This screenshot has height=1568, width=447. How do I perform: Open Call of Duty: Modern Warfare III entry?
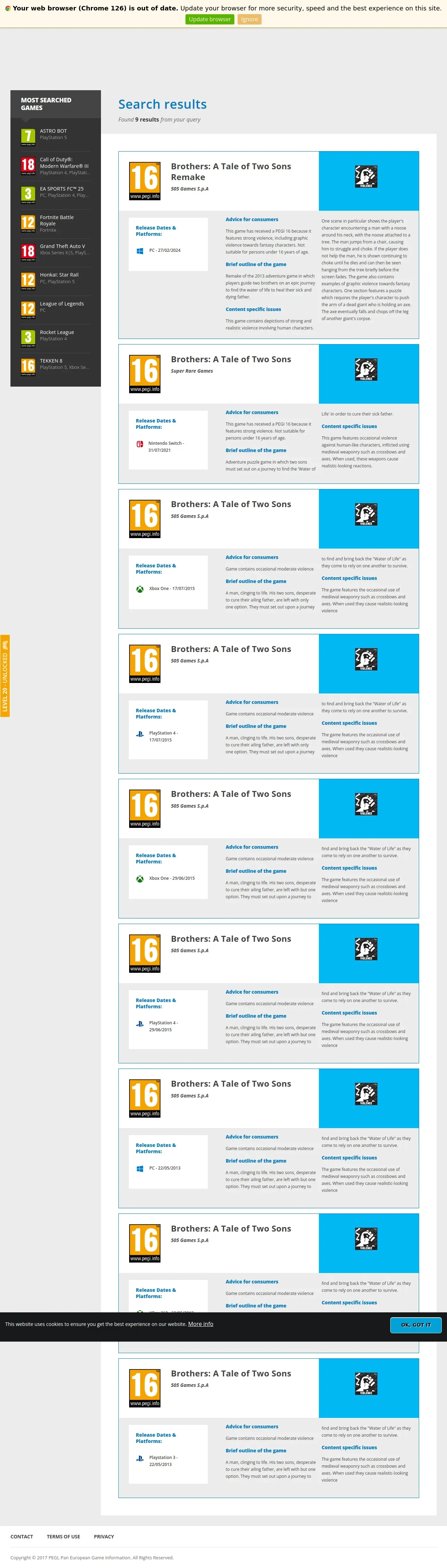(64, 163)
